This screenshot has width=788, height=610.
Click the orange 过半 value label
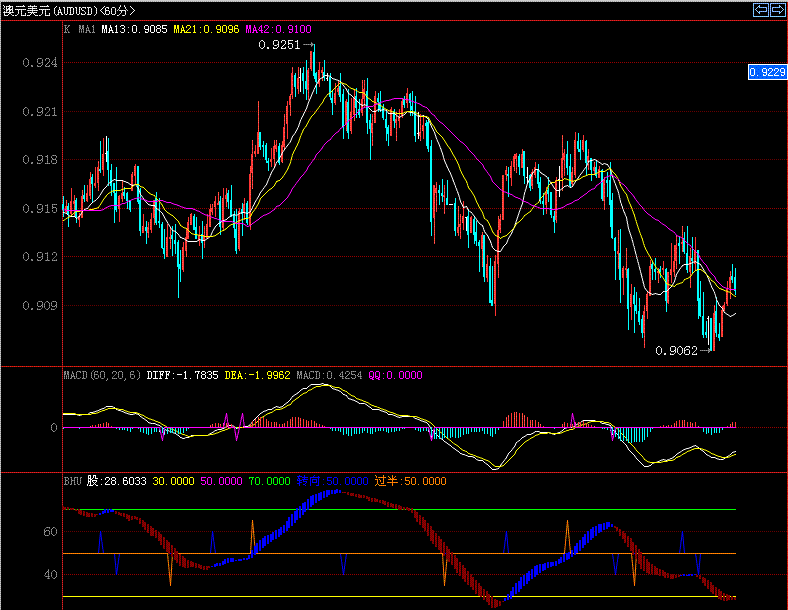pos(410,481)
